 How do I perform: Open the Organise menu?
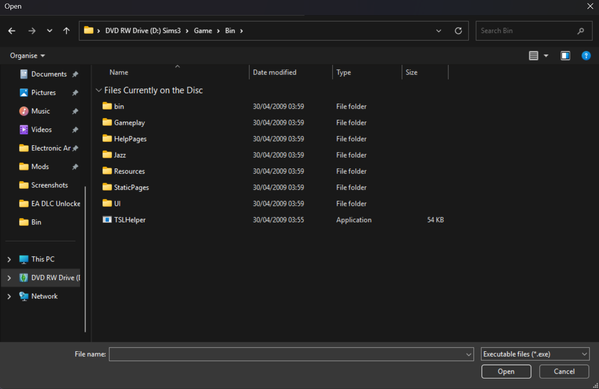tap(27, 56)
